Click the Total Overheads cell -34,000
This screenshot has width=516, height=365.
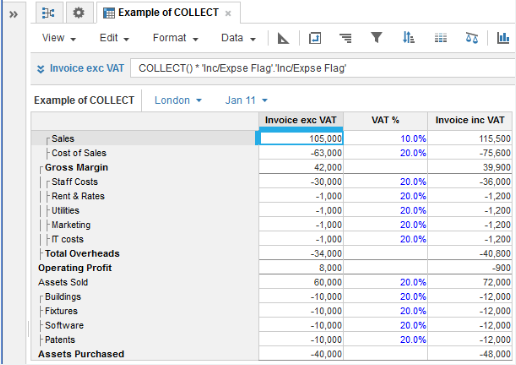pos(301,254)
